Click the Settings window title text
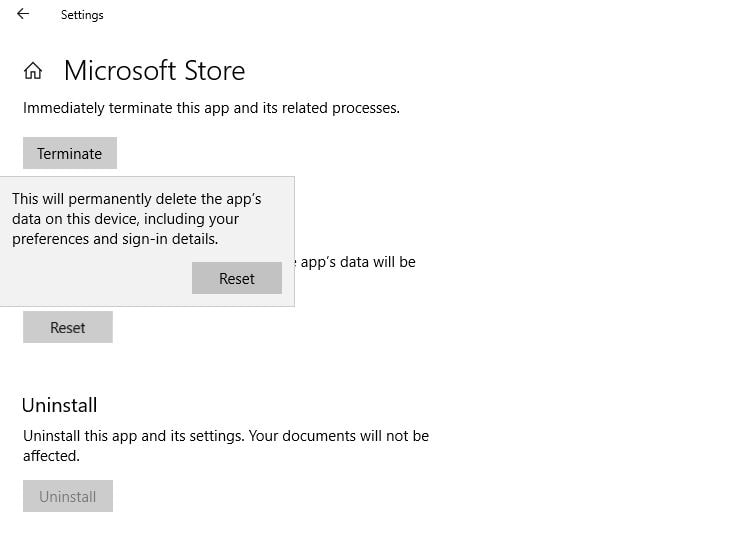751x549 pixels. point(82,15)
